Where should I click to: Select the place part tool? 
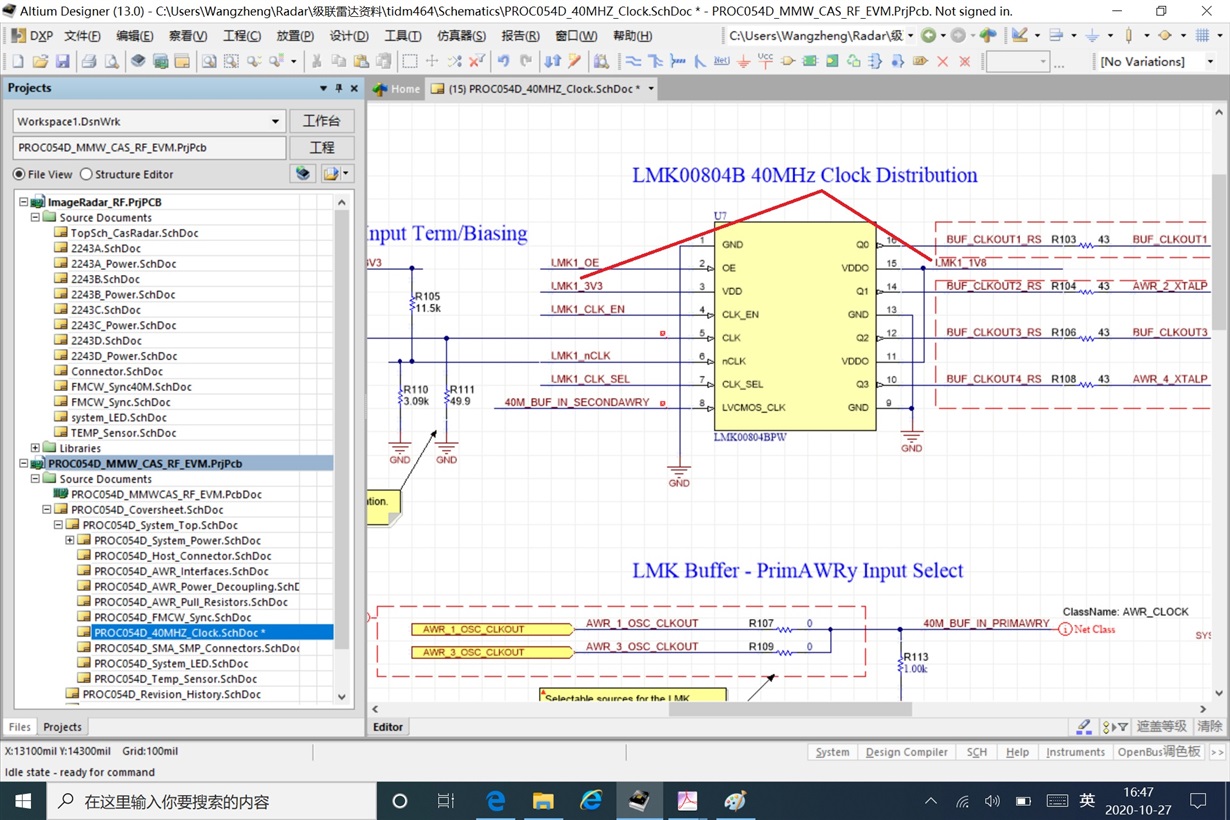(788, 61)
